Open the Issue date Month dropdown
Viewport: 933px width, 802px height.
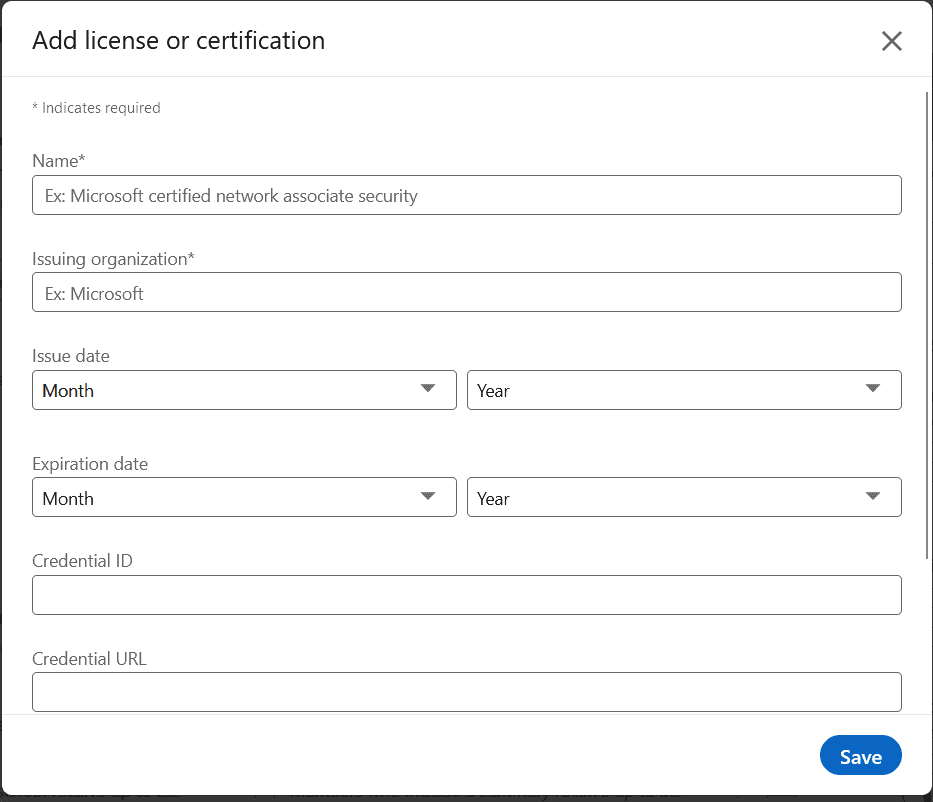[x=244, y=390]
